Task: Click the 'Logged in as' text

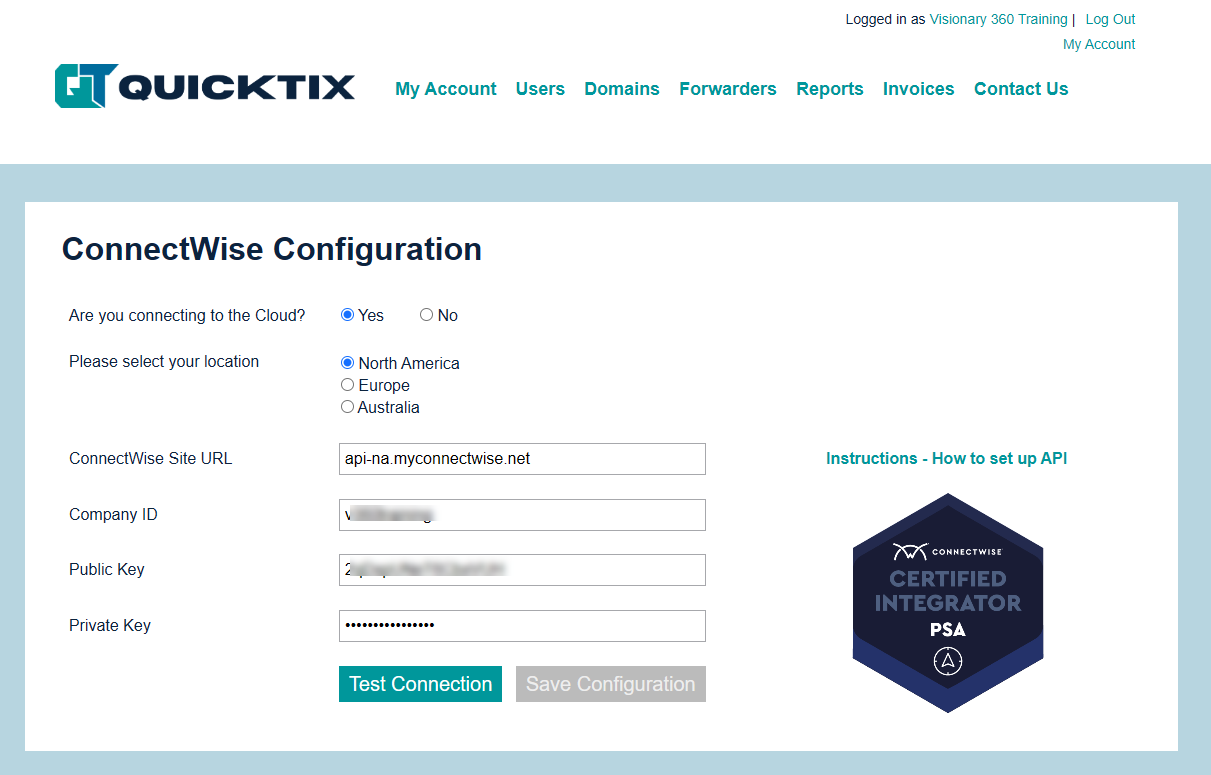Action: tap(885, 19)
